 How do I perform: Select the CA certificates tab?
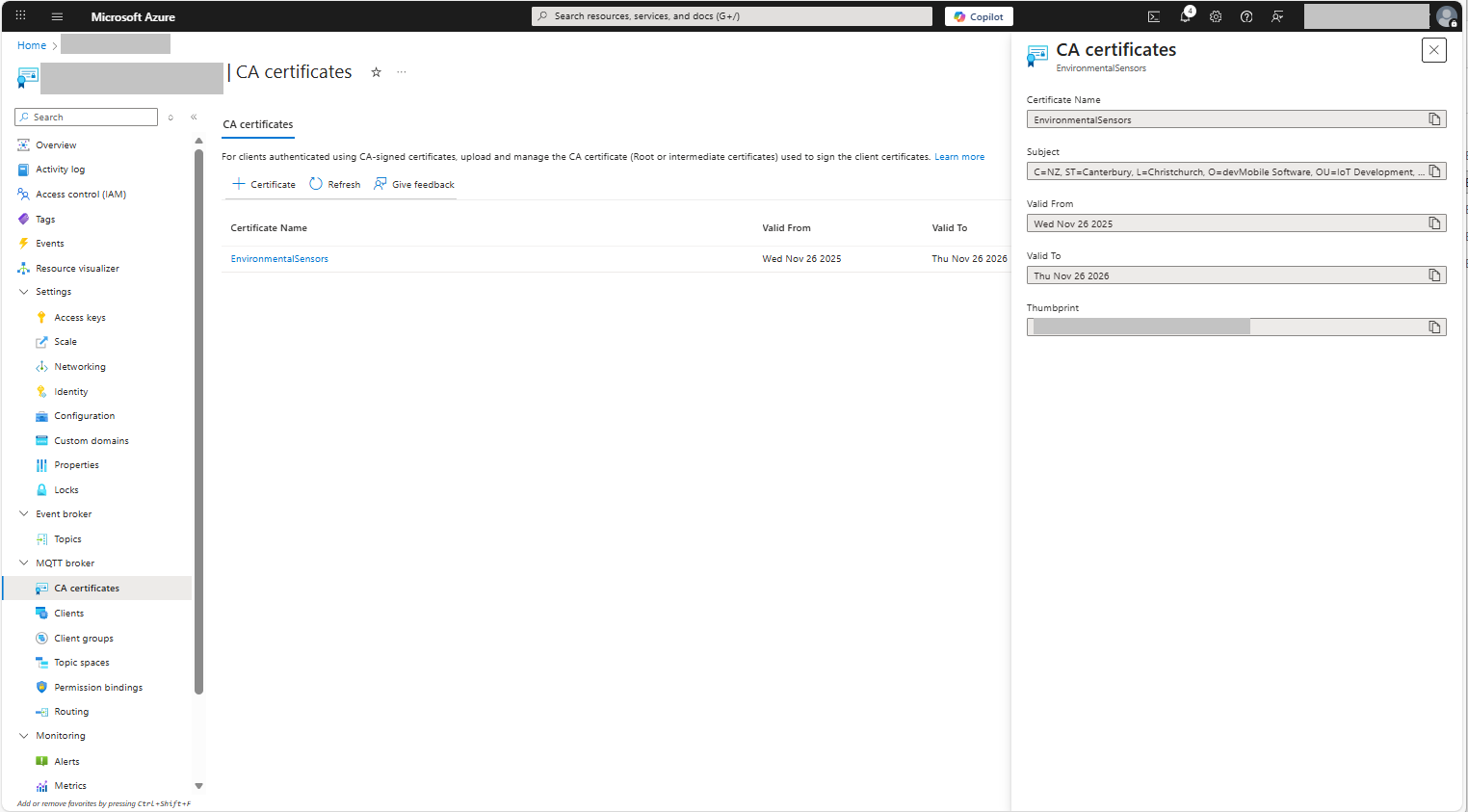pos(258,124)
